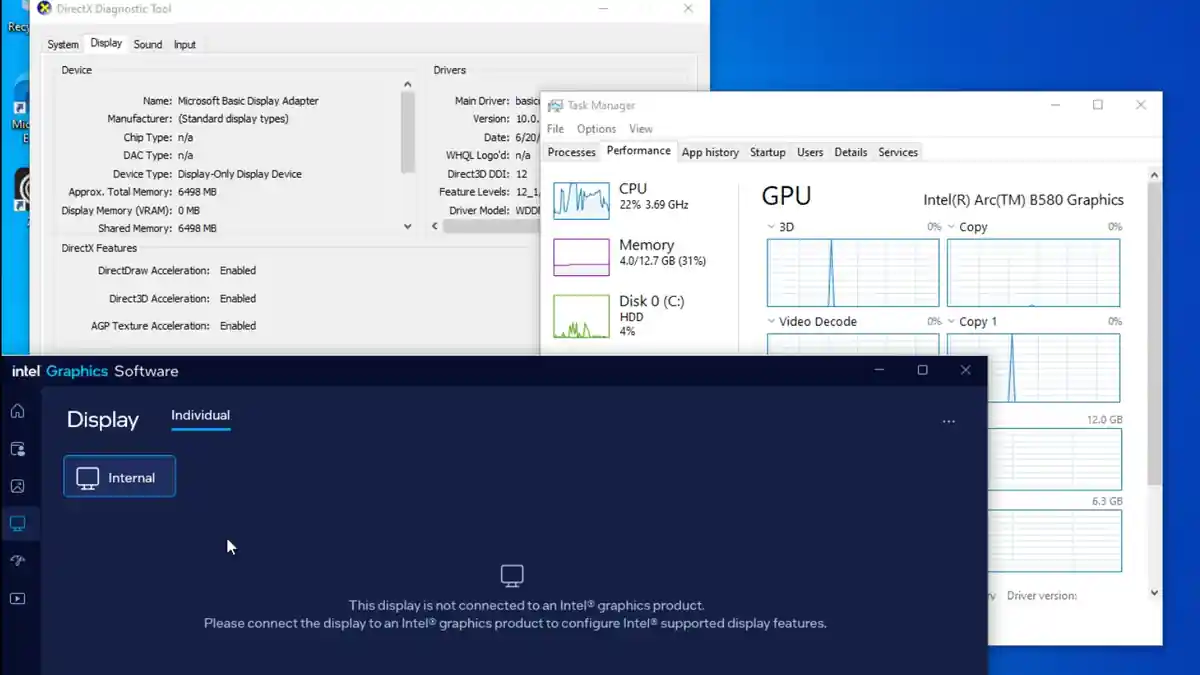The image size is (1200, 675).
Task: Open the Video Decode graph dropdown
Action: pyautogui.click(x=772, y=322)
